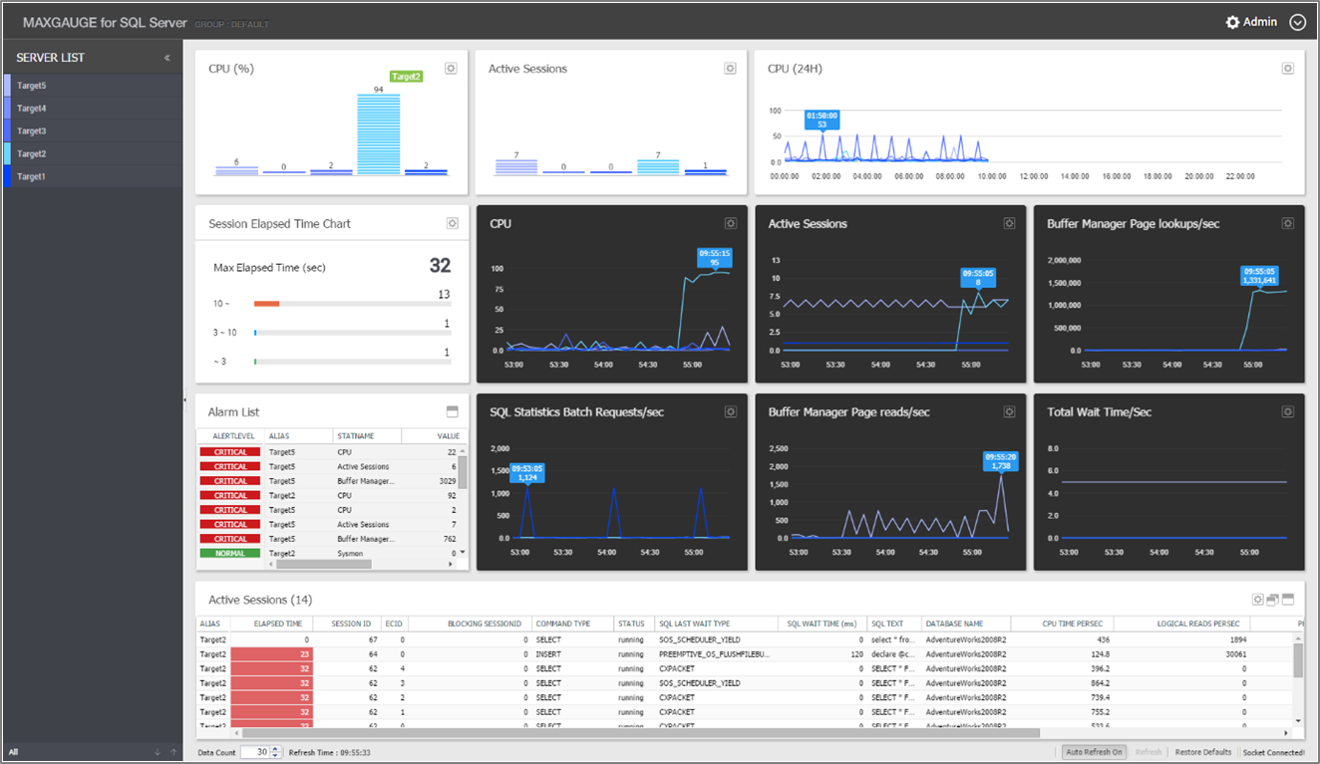Image resolution: width=1320 pixels, height=764 pixels.
Task: Open SQL Statistics Batch Requests/sec settings
Action: coord(730,412)
